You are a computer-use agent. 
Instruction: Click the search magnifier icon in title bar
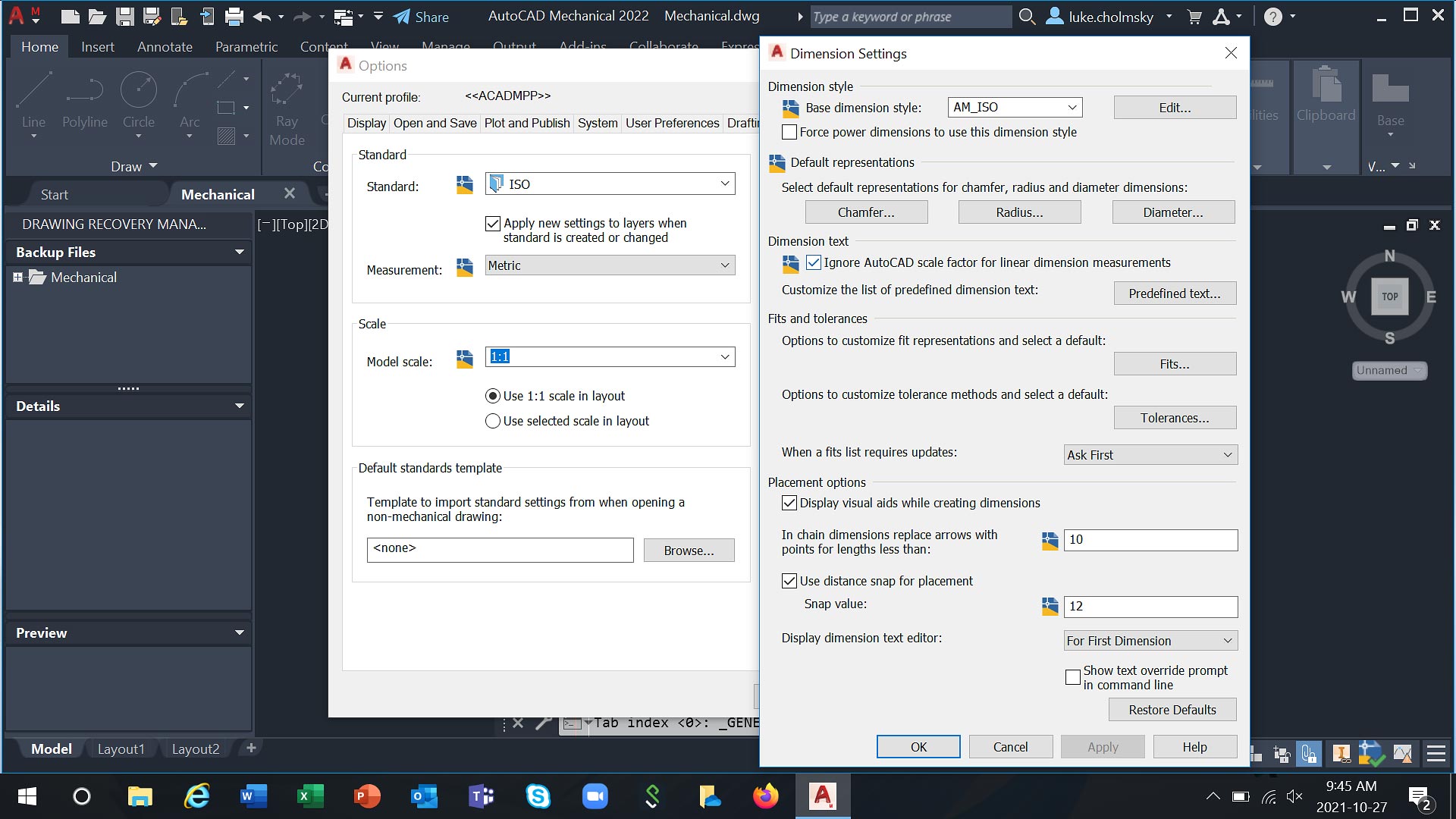[x=1027, y=17]
